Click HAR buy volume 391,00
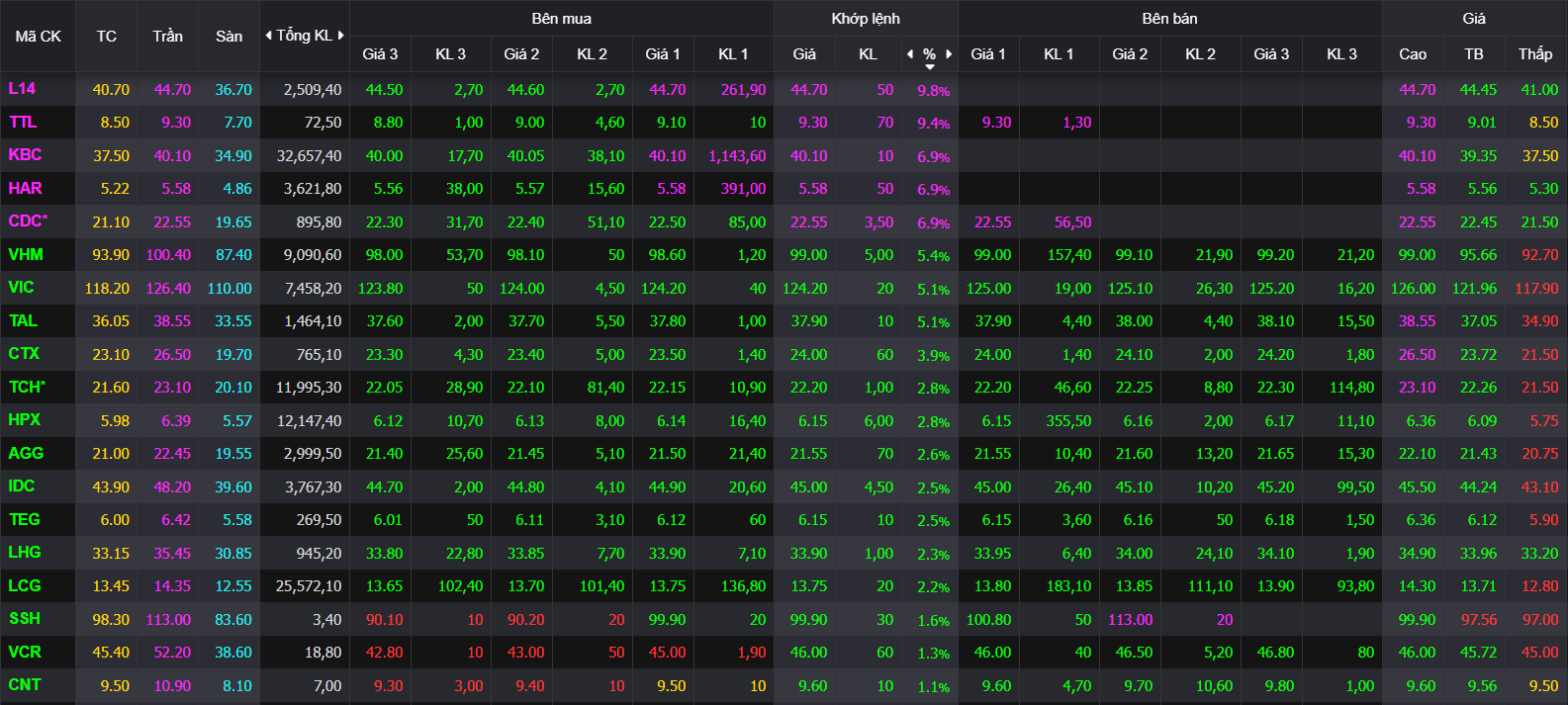The height and width of the screenshot is (705, 1568). point(744,189)
